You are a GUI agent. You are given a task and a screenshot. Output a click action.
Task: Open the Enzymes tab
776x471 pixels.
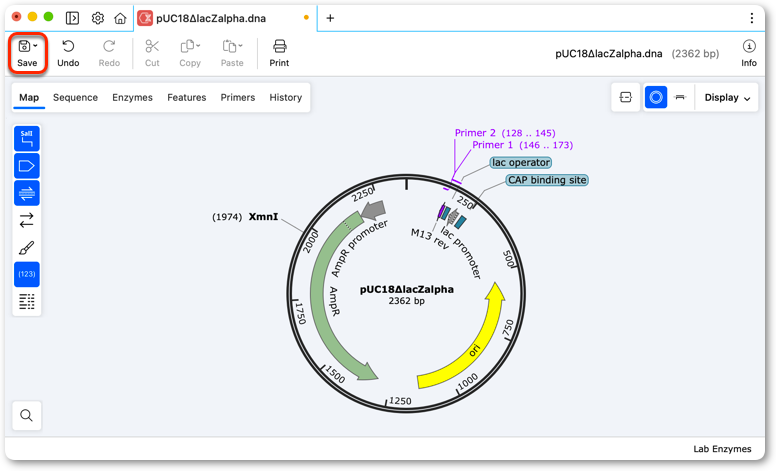pyautogui.click(x=132, y=97)
